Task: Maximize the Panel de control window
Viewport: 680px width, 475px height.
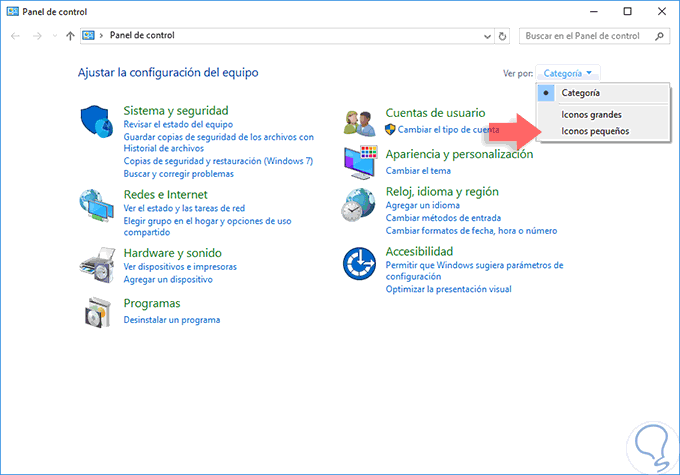Action: [627, 11]
